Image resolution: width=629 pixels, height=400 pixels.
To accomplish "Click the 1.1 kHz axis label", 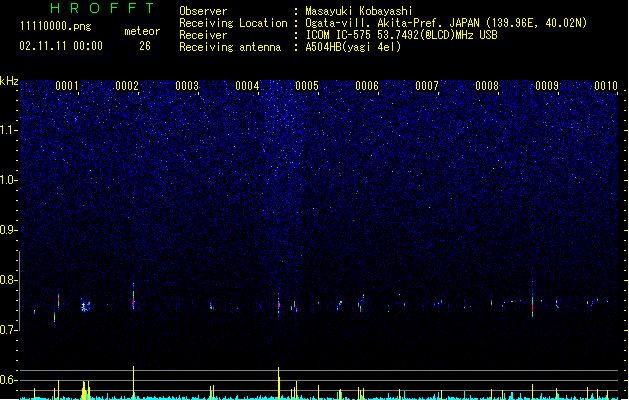I will [x=9, y=130].
